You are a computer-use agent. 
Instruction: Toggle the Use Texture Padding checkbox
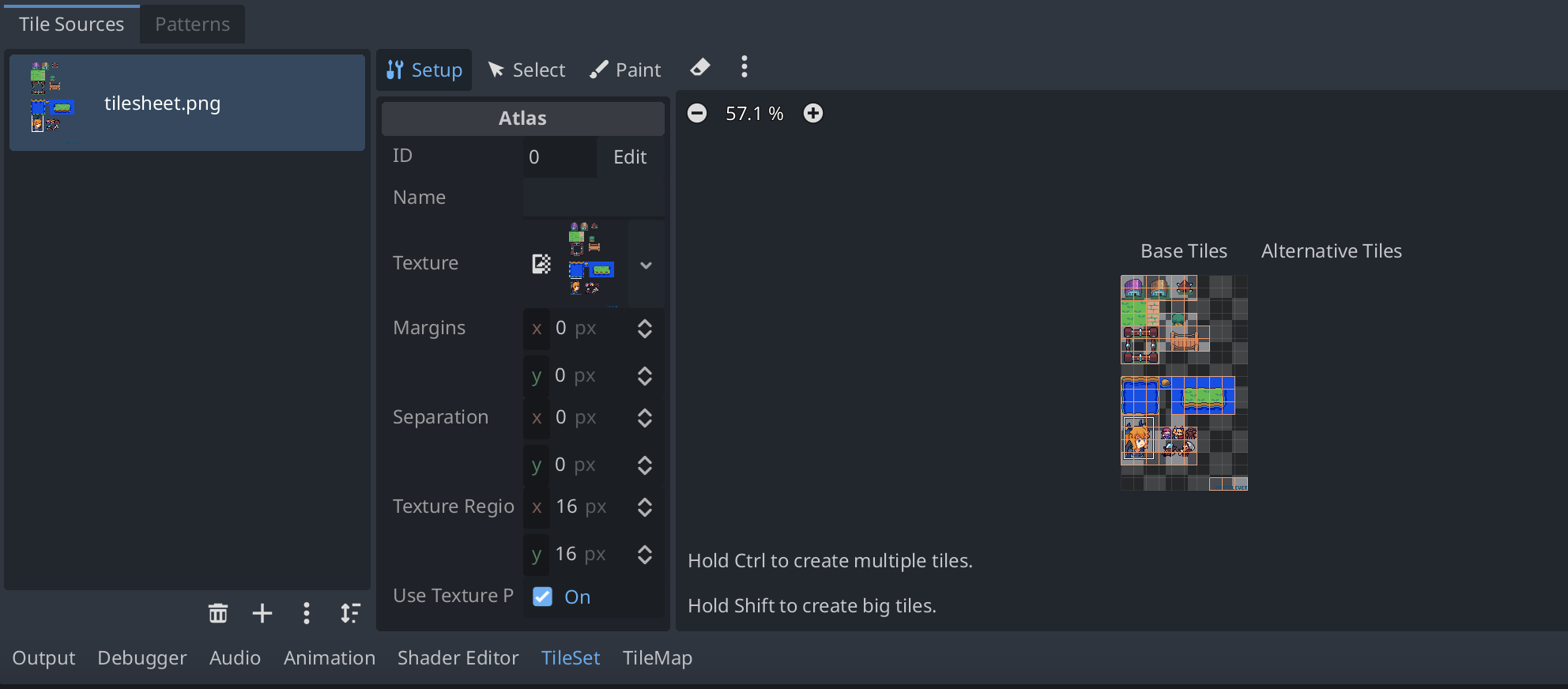click(x=542, y=597)
